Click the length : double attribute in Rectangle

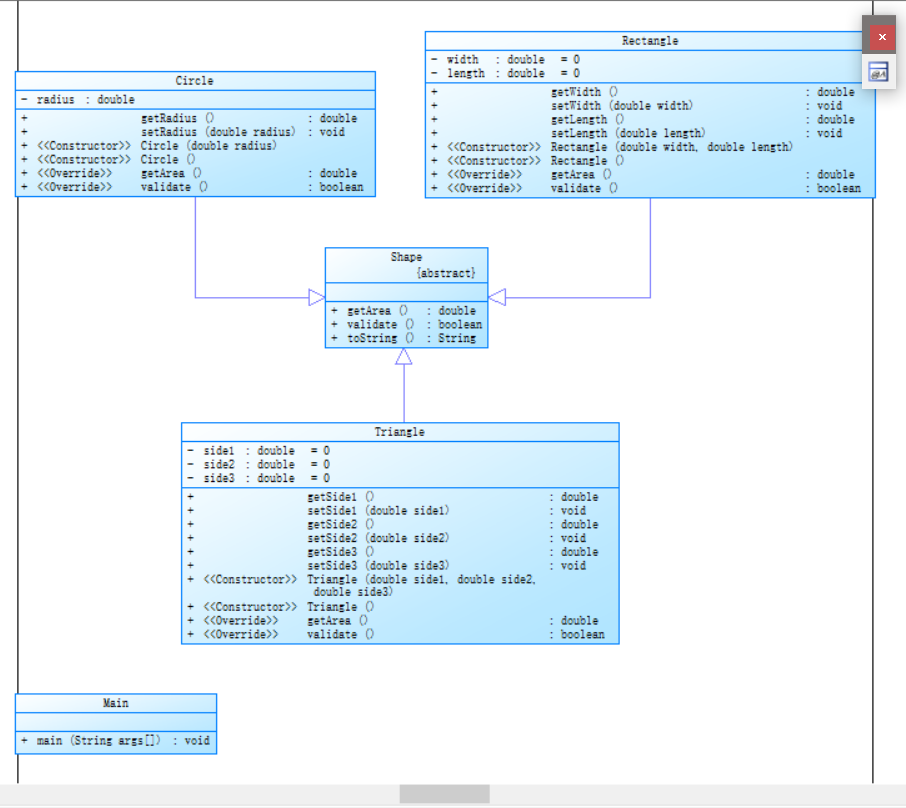coord(506,74)
